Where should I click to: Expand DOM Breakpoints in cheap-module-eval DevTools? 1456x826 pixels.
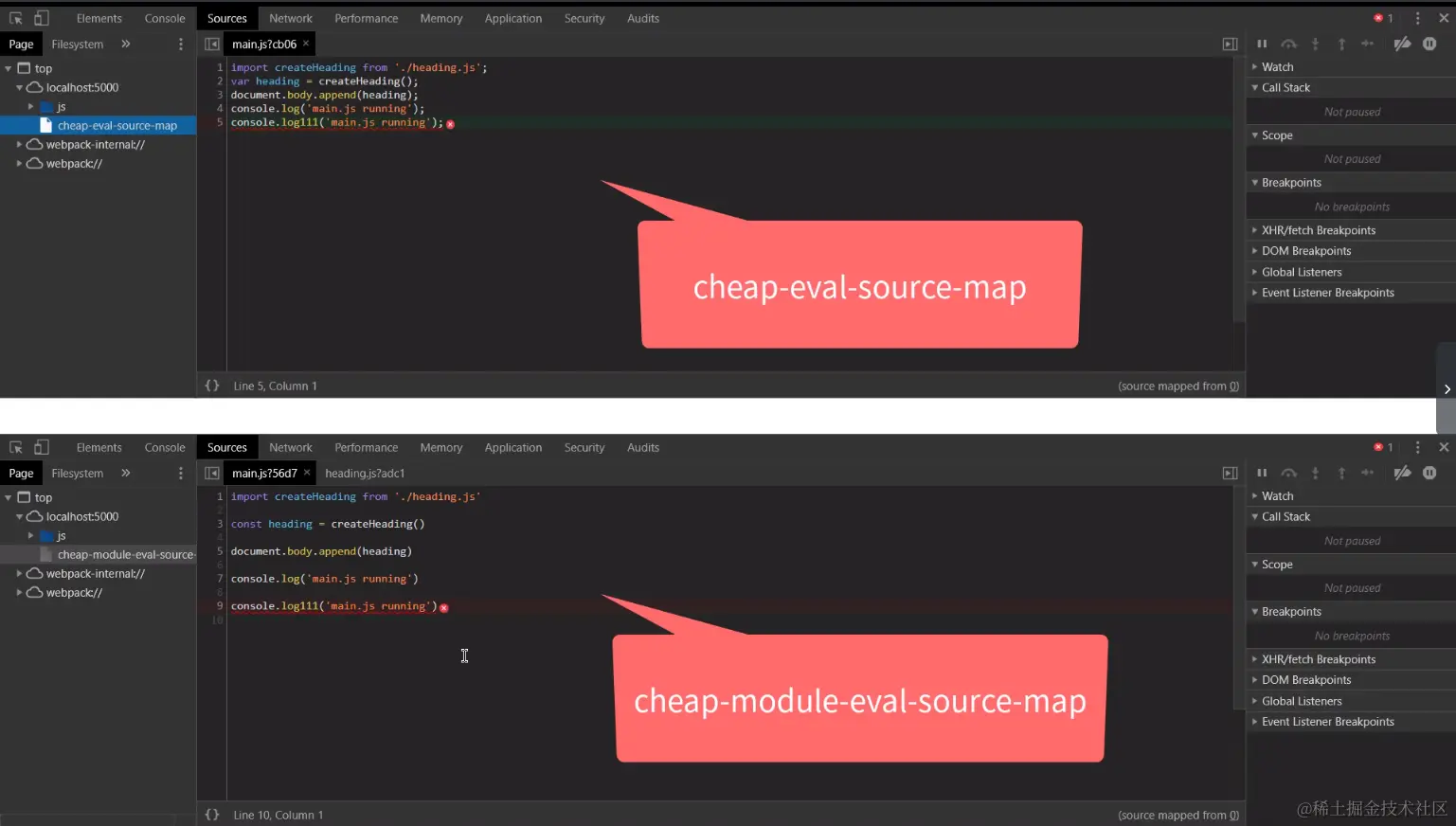(1255, 680)
